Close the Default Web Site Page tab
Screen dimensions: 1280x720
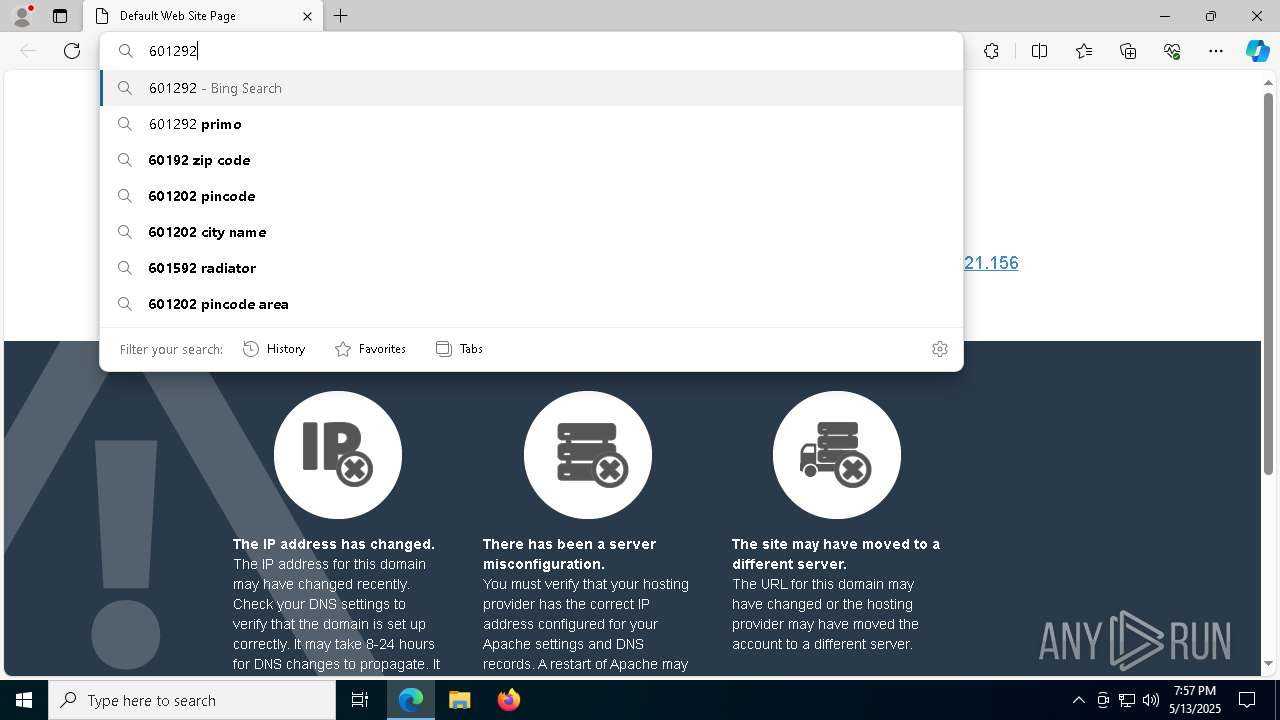[307, 16]
